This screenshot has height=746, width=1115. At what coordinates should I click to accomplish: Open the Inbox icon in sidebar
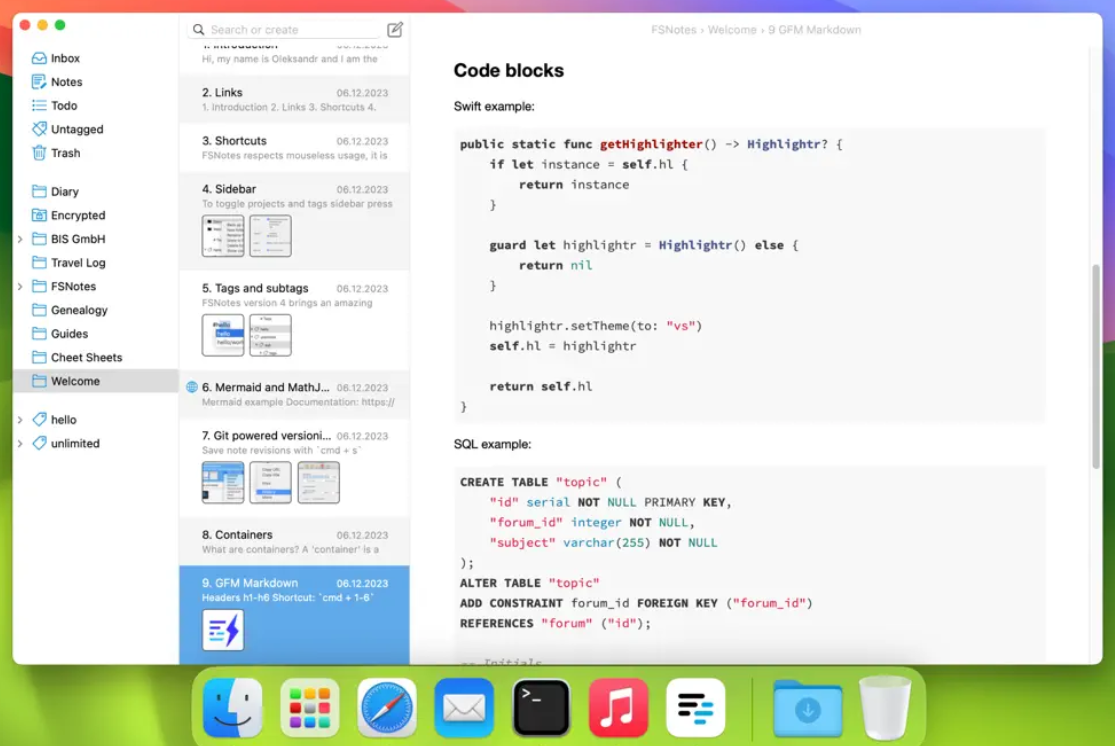(x=39, y=58)
